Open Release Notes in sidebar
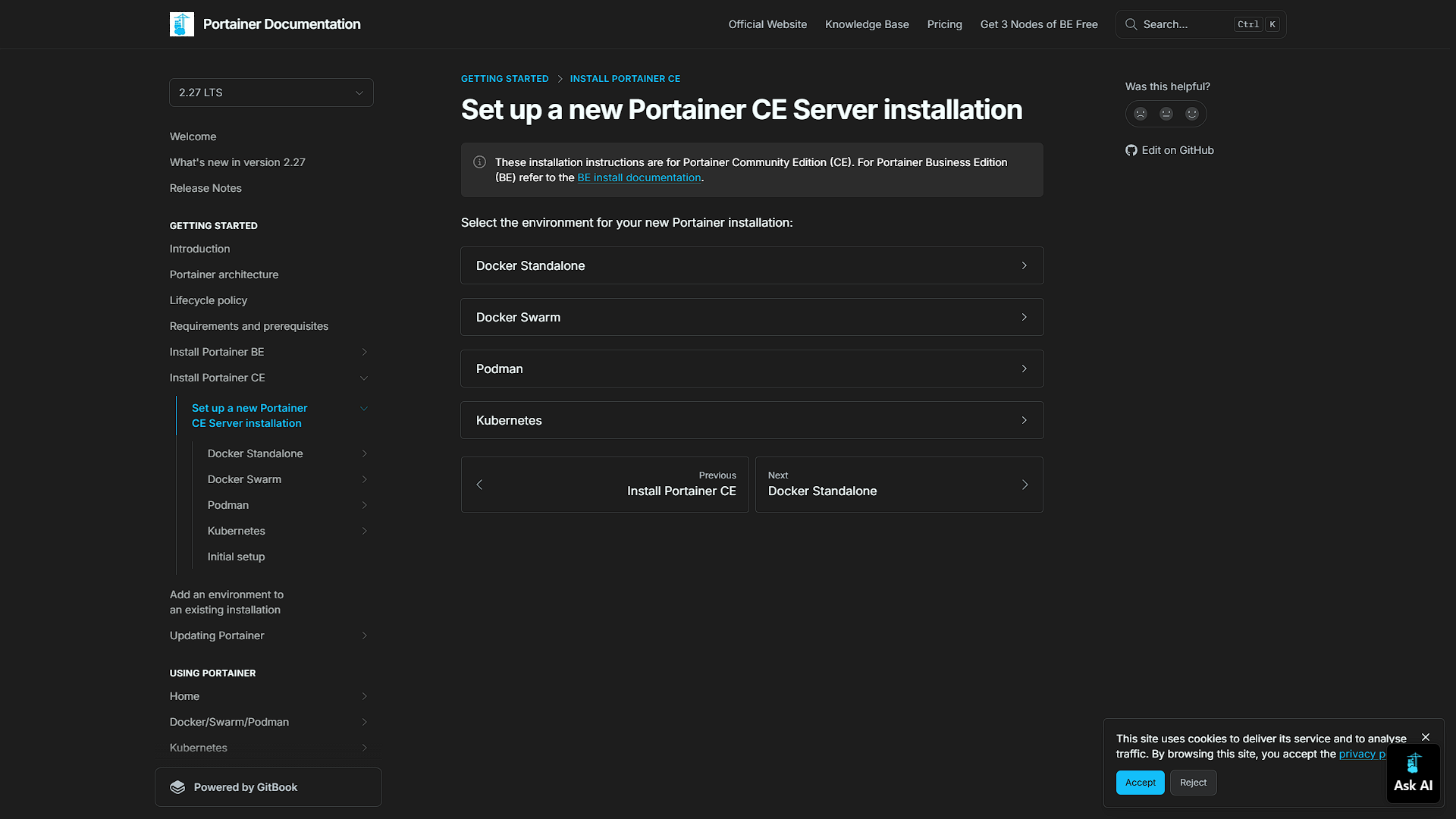The width and height of the screenshot is (1456, 819). point(206,188)
